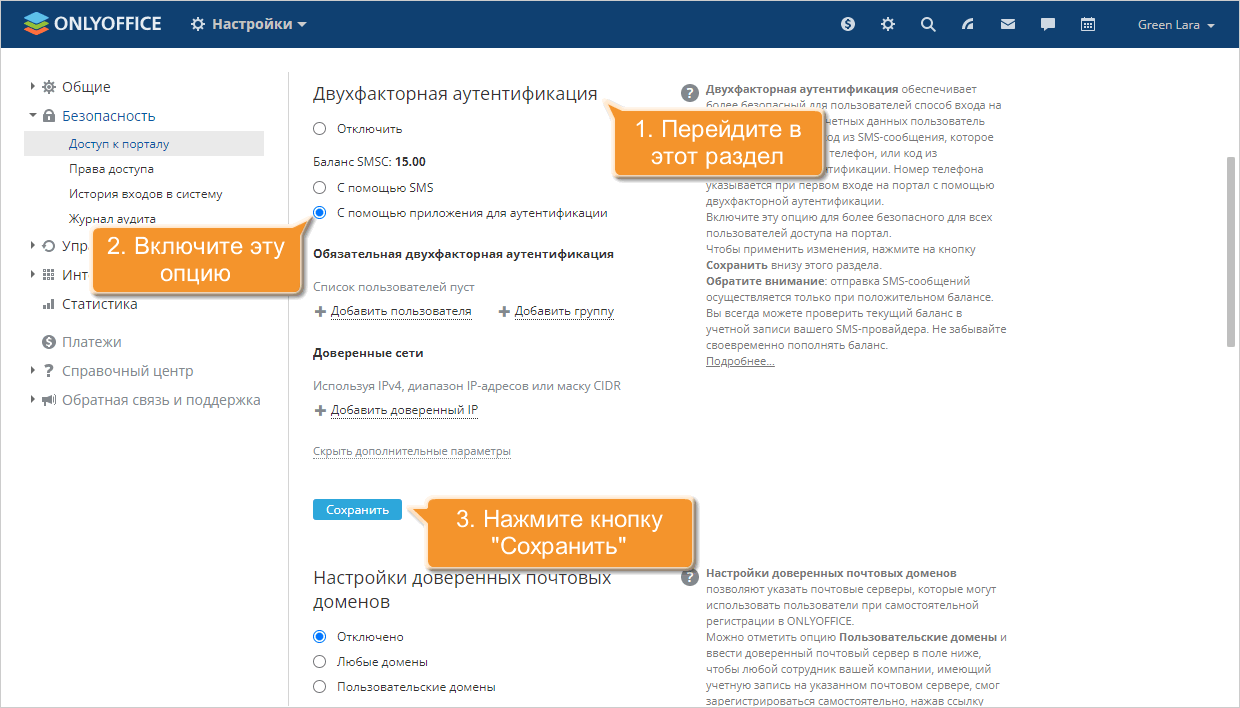
Task: Select С помощью SMS radio button
Action: tap(320, 187)
